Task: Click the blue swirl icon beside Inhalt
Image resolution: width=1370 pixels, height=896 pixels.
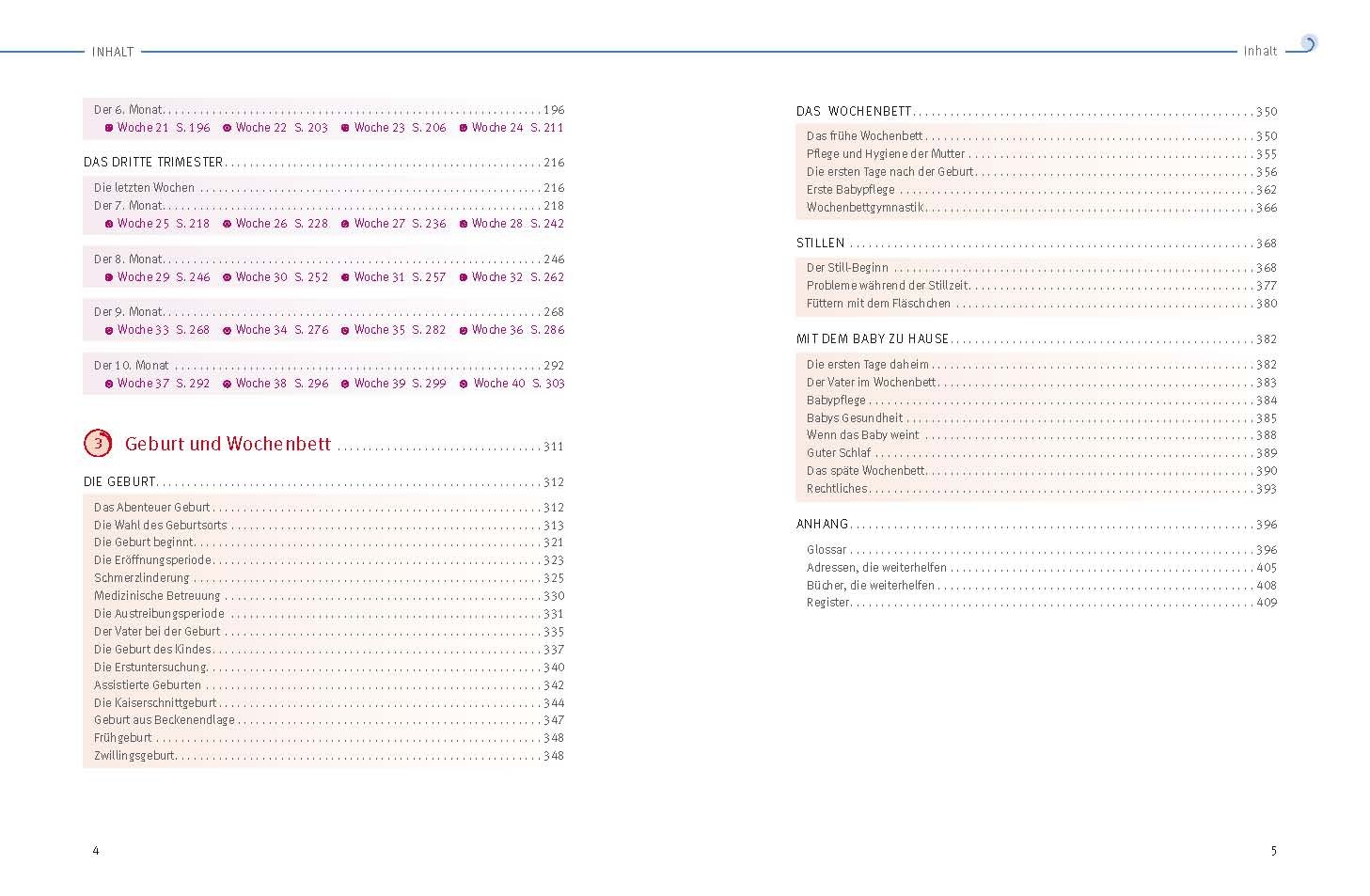Action: (1308, 43)
